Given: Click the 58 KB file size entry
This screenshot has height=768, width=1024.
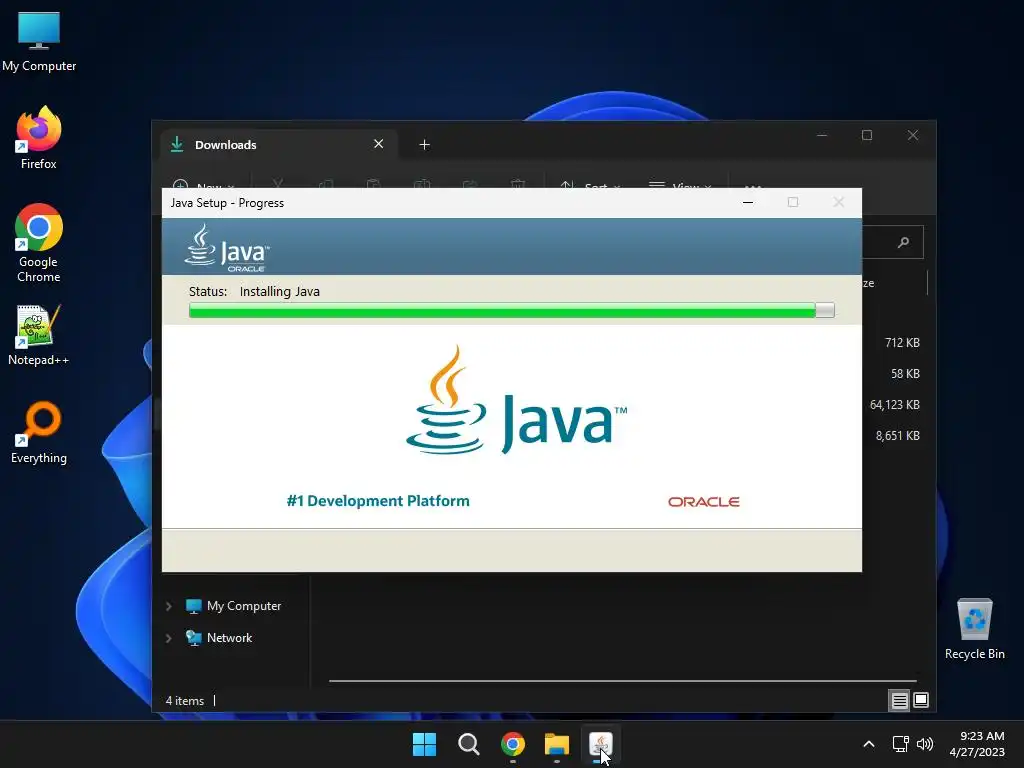Looking at the screenshot, I should (905, 374).
